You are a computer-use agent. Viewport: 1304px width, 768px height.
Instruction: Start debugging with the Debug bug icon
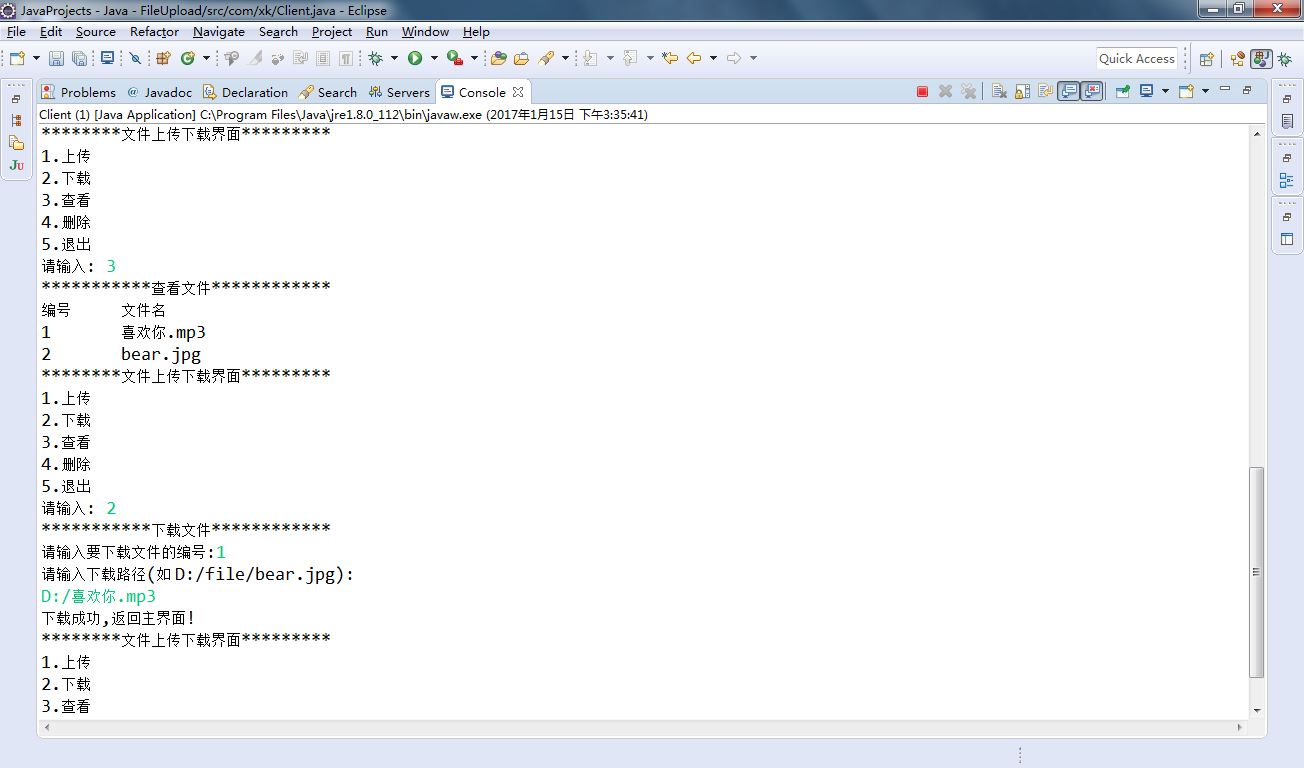pos(376,59)
